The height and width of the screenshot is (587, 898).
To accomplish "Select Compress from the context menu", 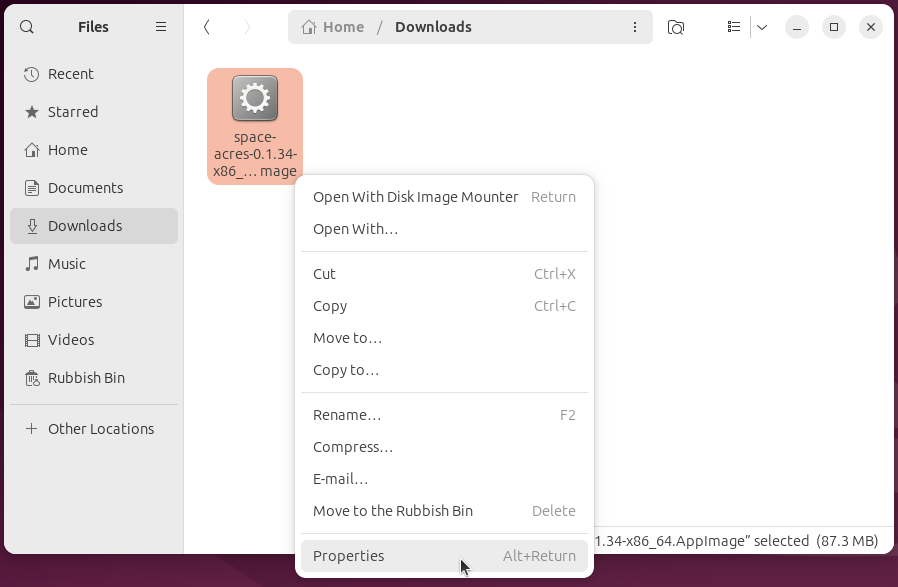I will (x=351, y=447).
